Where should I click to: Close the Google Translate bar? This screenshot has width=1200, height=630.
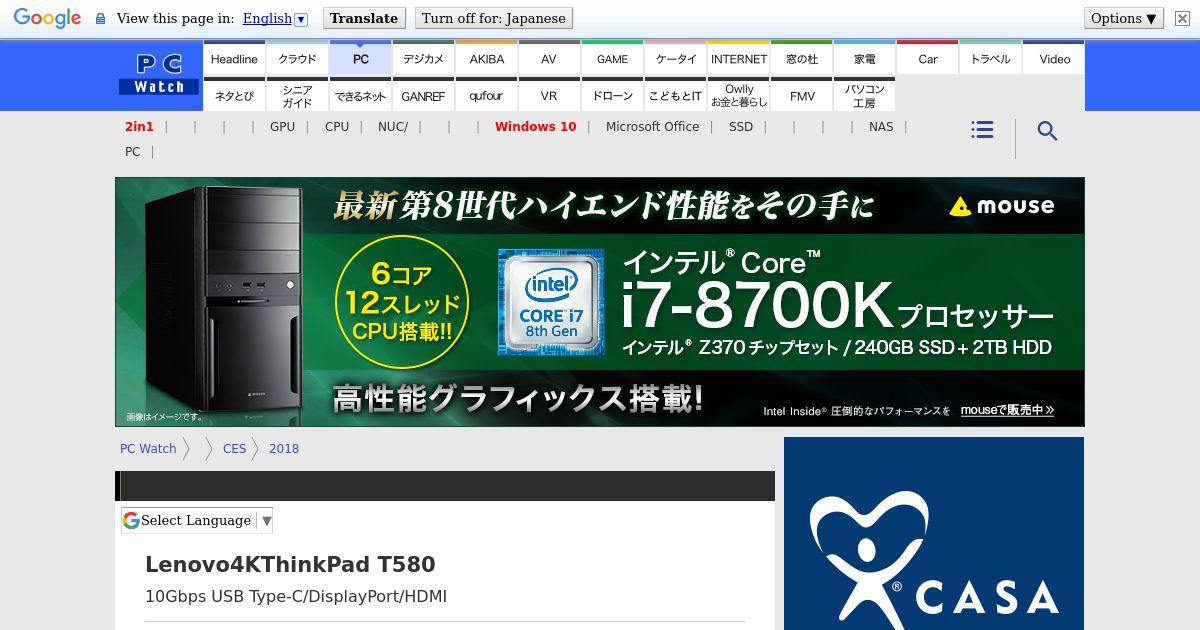coord(1181,18)
